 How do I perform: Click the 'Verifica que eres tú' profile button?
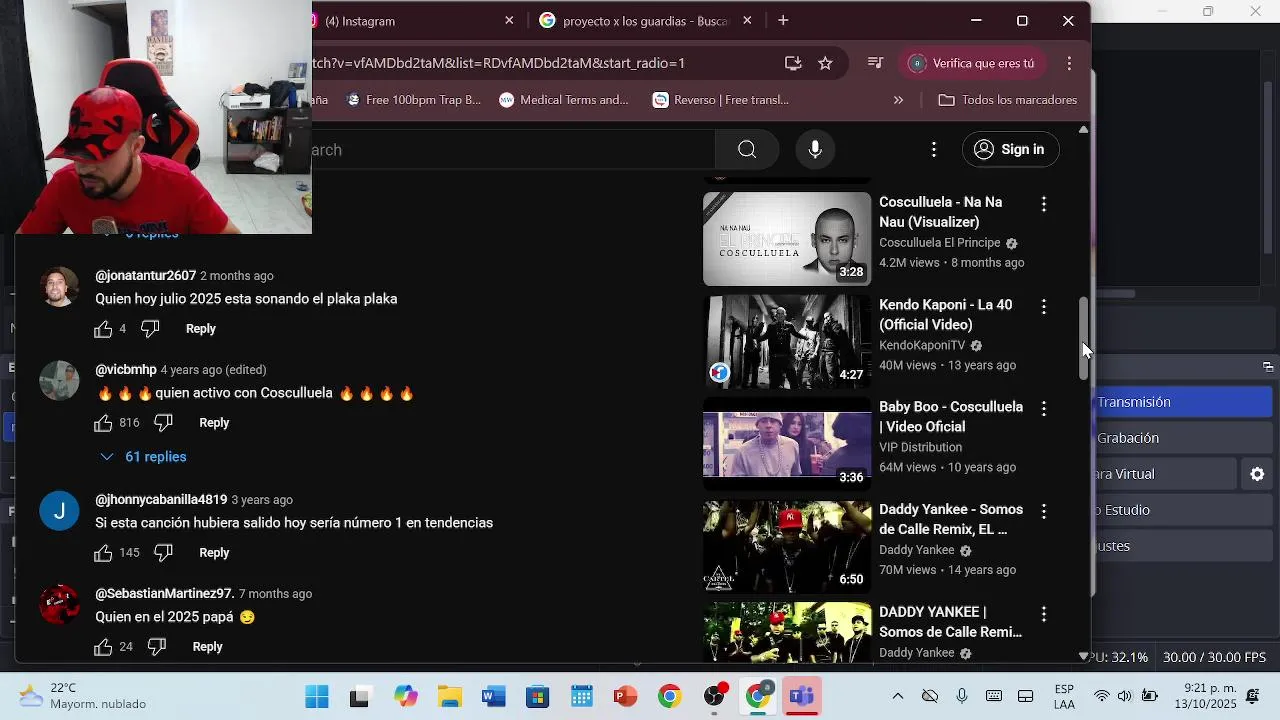(x=972, y=63)
